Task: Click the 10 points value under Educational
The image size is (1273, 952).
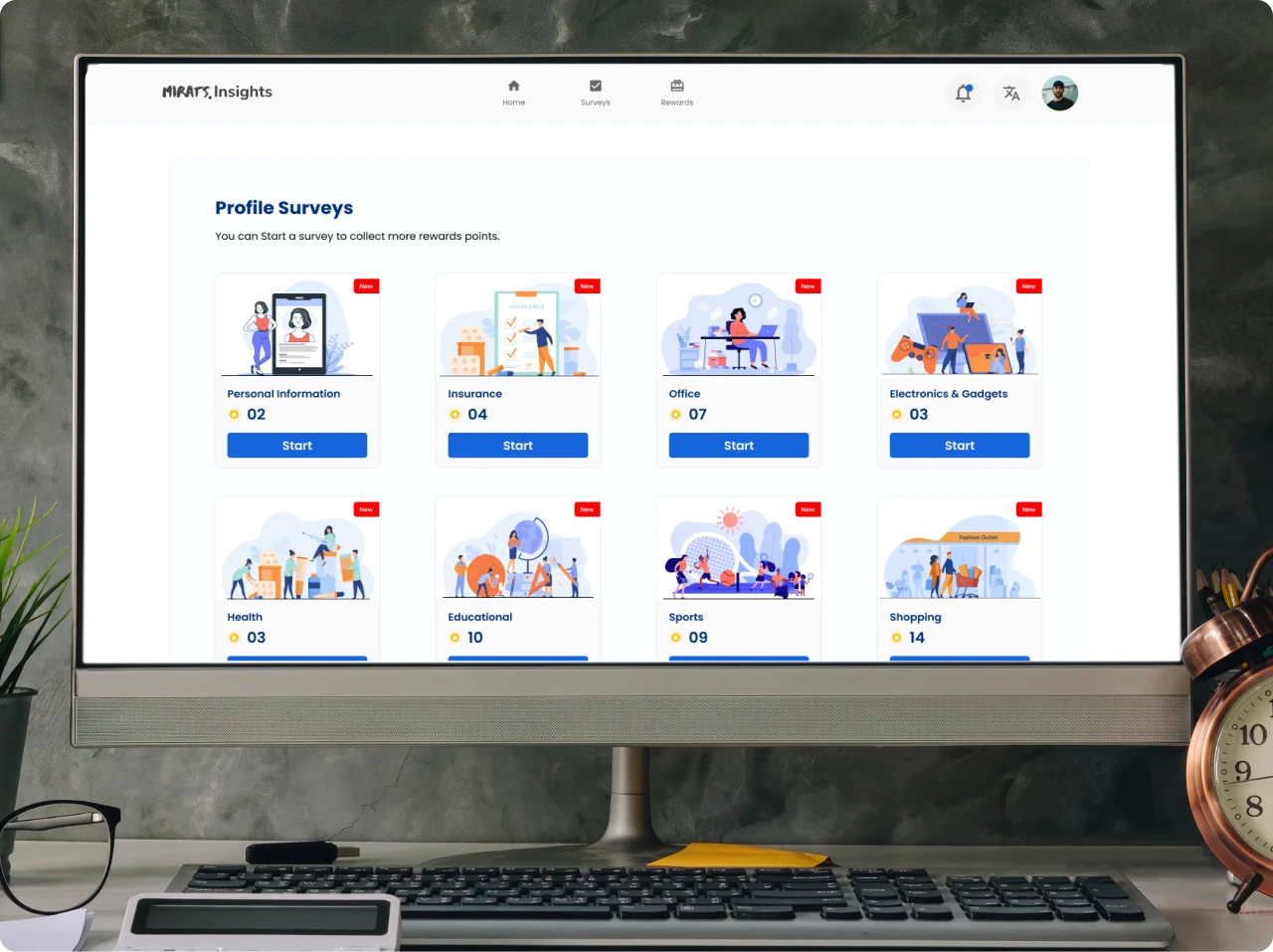Action: point(475,638)
